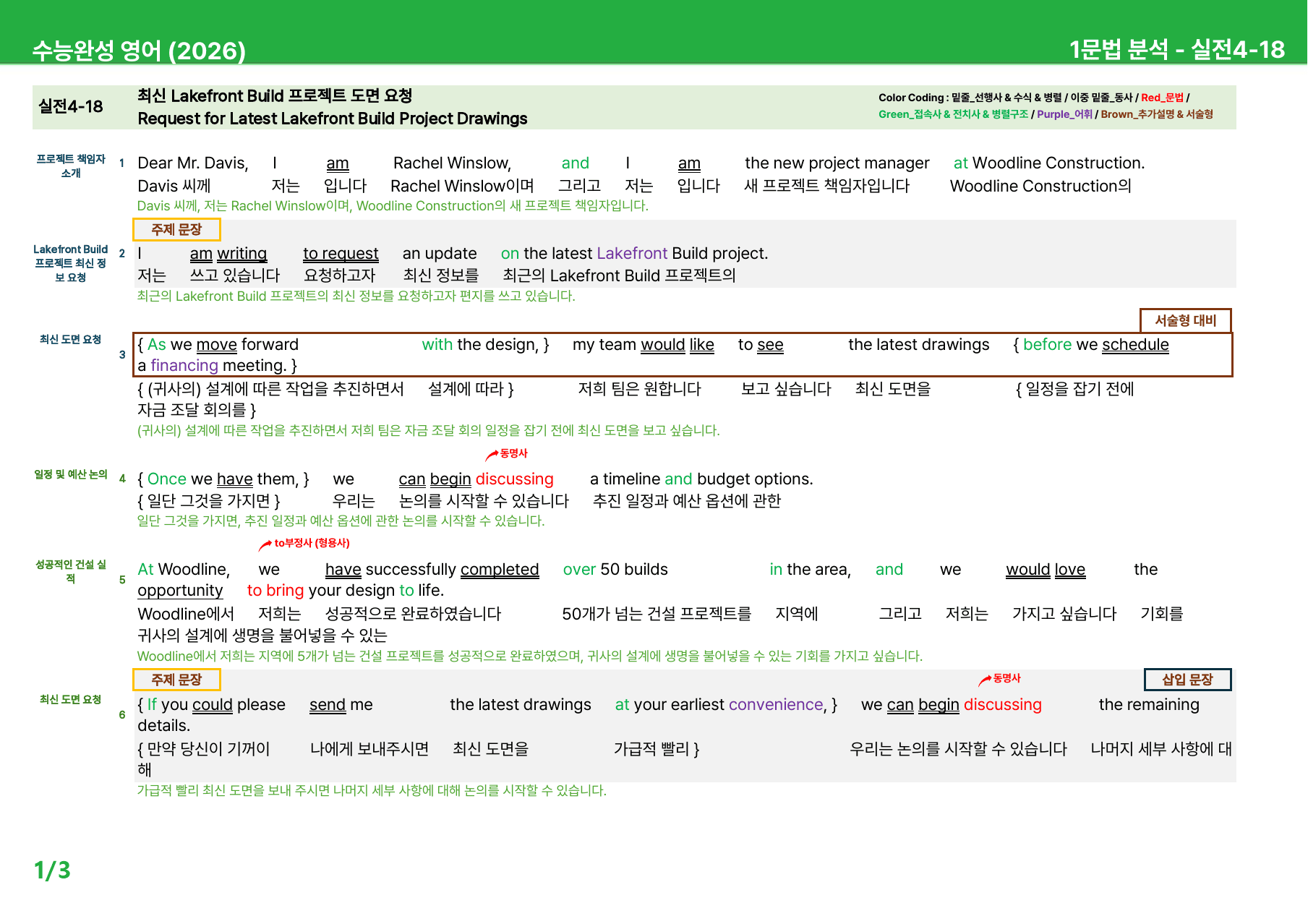
Task: Click Korean gloss 요청하고자
Action: pyautogui.click(x=340, y=275)
